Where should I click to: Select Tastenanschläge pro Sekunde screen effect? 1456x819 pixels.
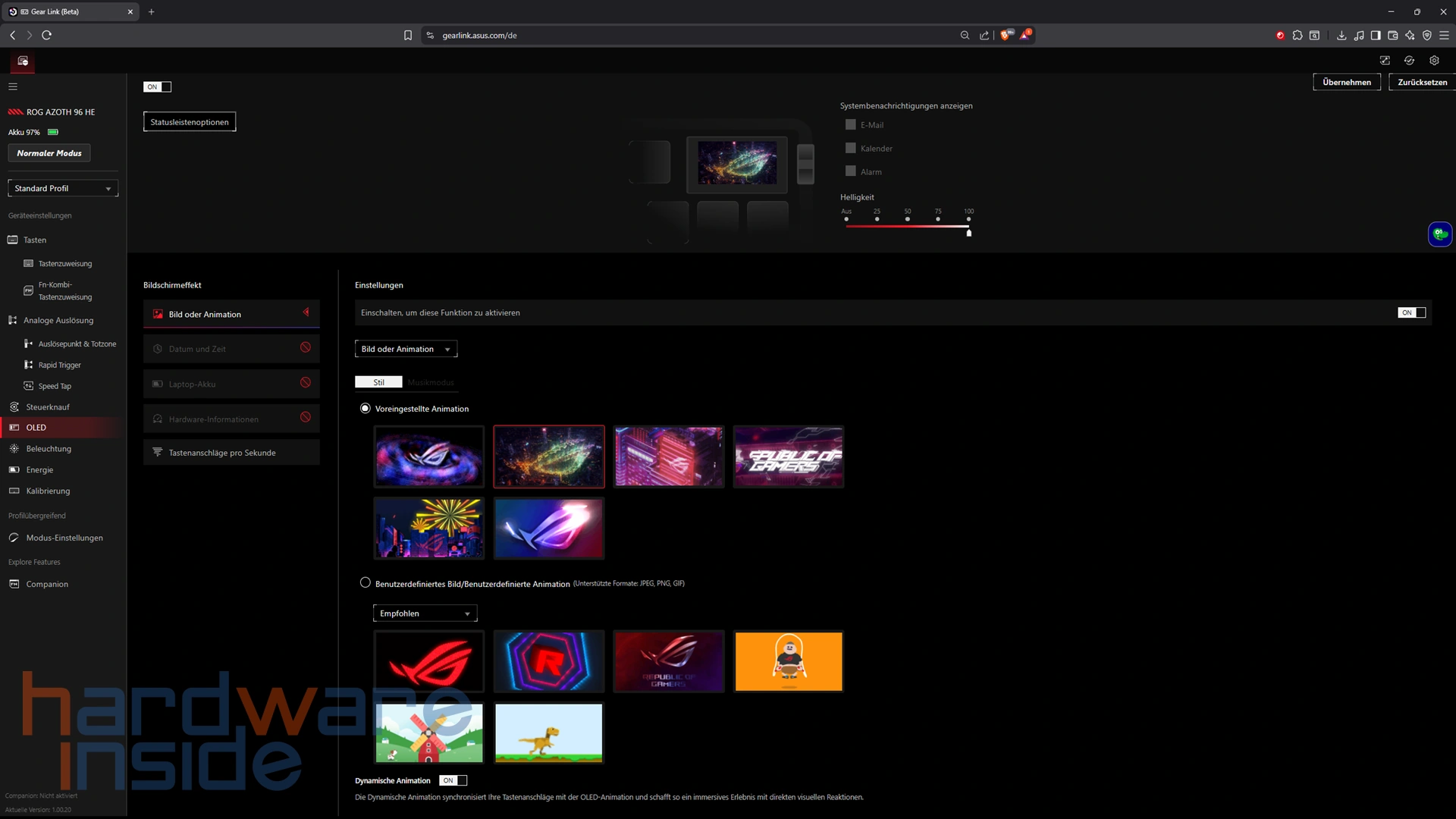[222, 453]
